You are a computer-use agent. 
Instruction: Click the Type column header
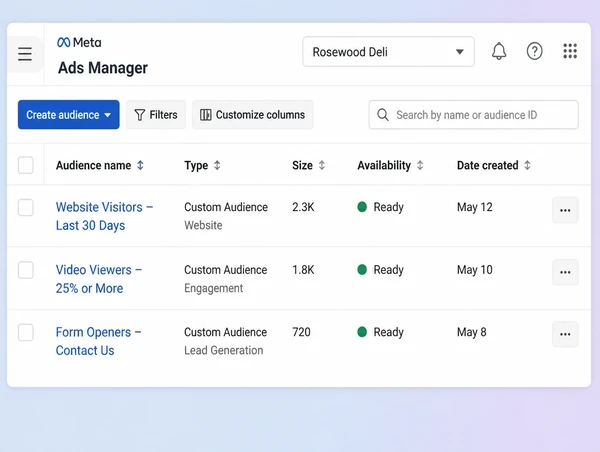click(x=196, y=165)
